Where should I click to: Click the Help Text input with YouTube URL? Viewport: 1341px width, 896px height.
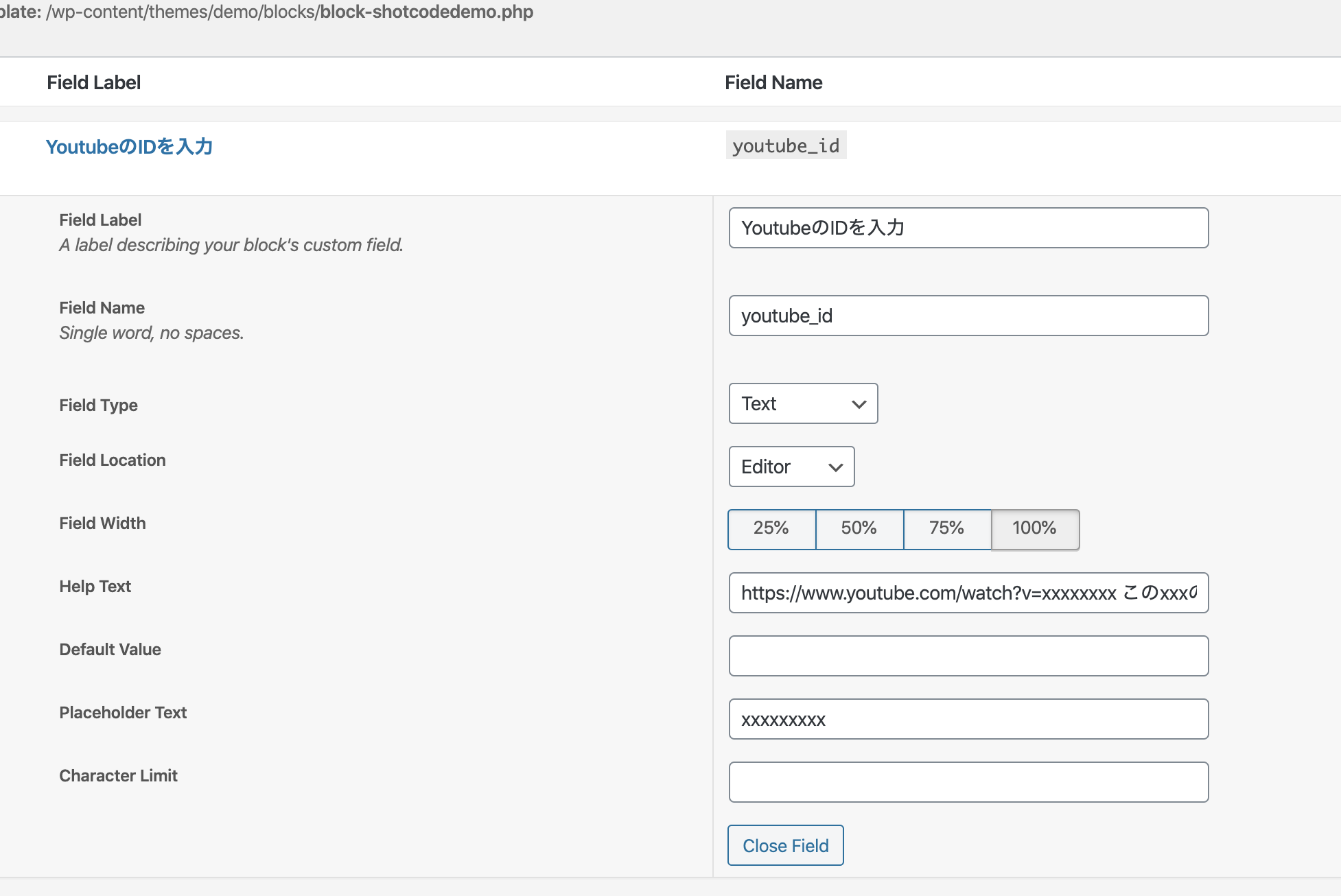tap(968, 593)
